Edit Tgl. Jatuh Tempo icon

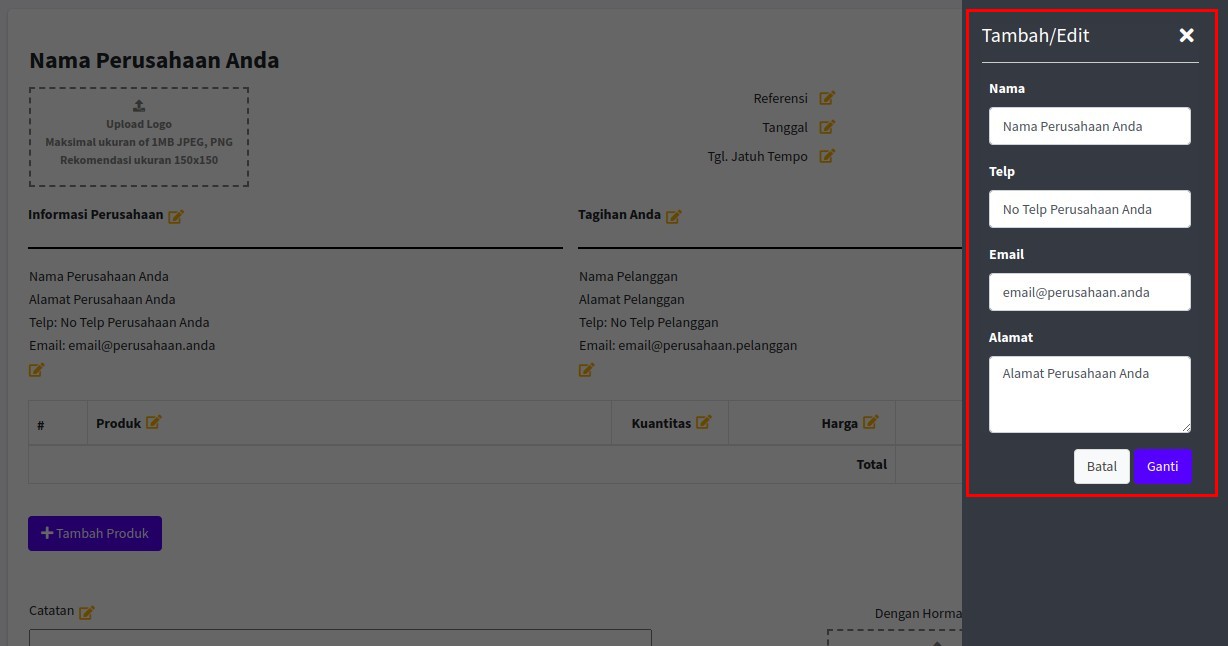827,156
